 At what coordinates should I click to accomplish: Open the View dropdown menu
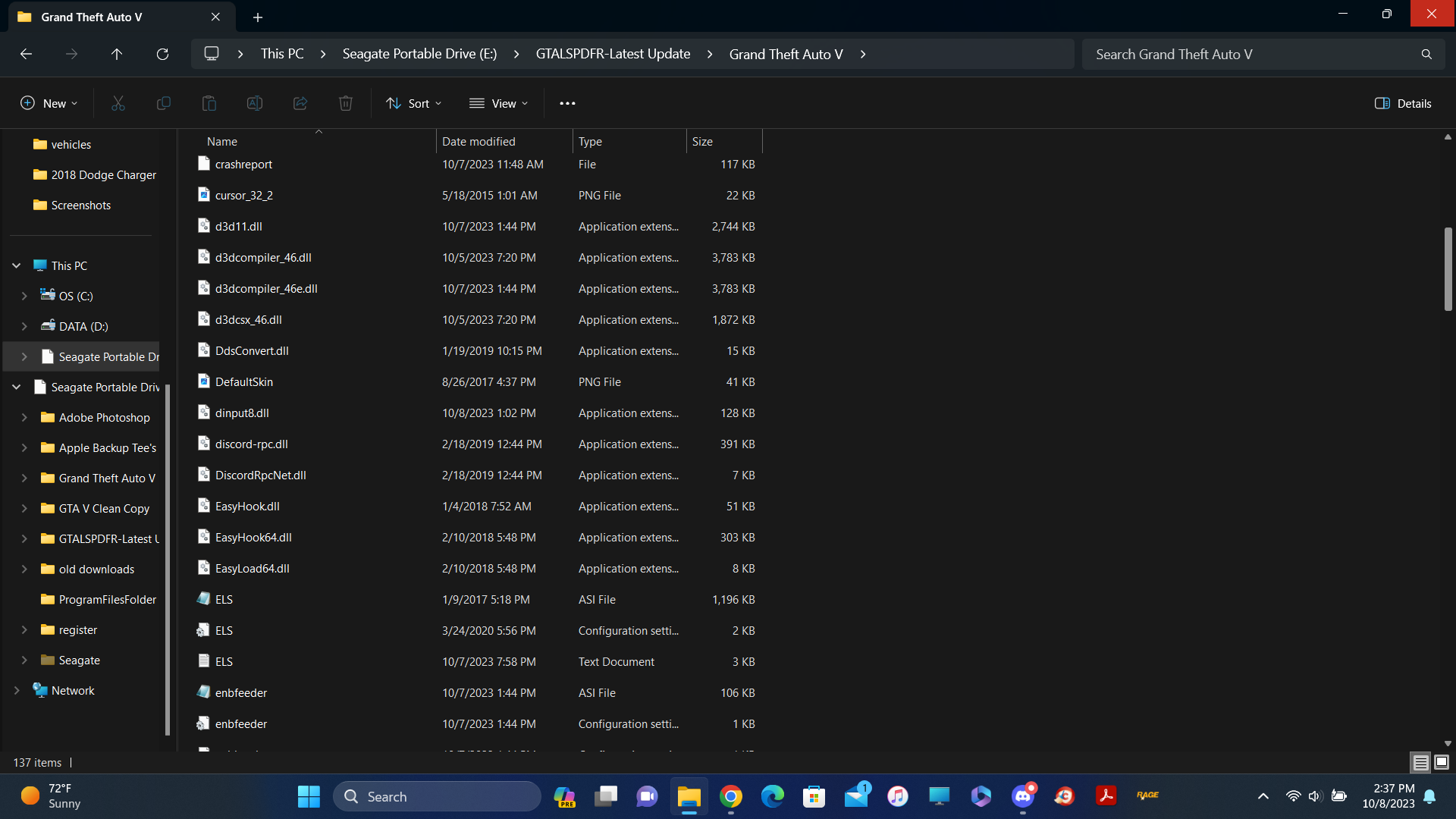[x=498, y=103]
